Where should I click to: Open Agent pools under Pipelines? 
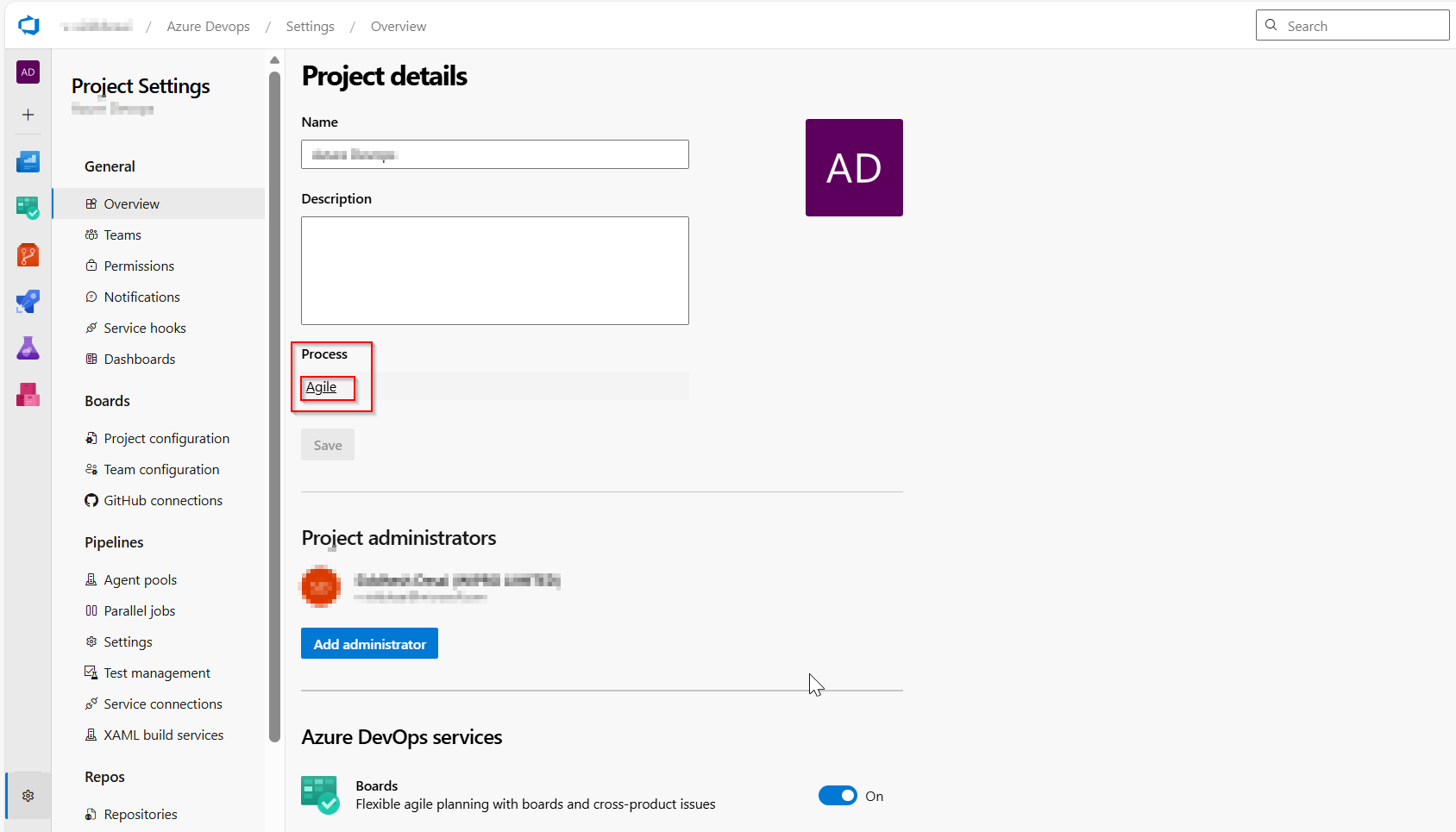point(140,580)
